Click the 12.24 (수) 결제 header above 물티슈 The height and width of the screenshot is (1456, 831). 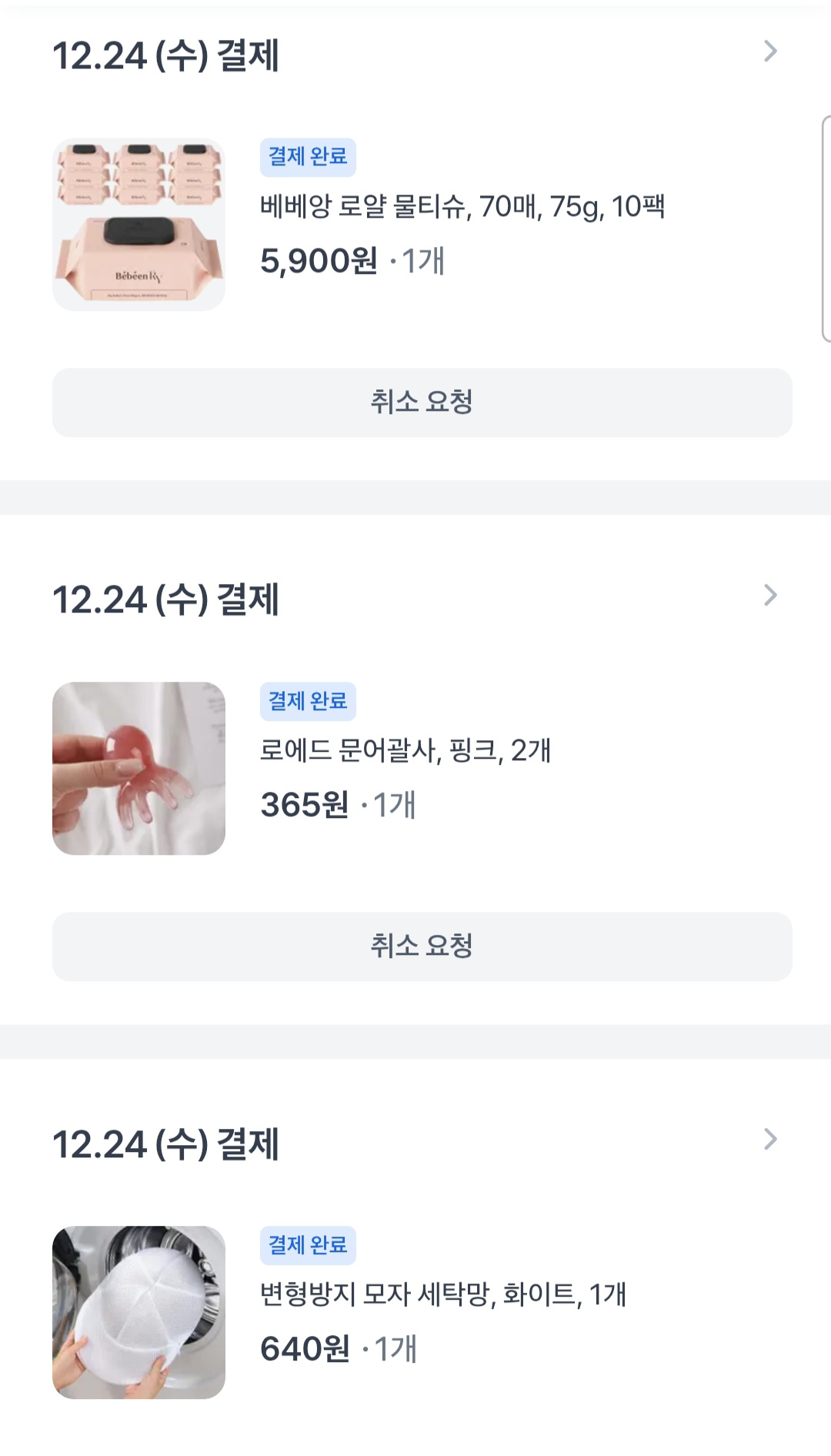(x=165, y=56)
